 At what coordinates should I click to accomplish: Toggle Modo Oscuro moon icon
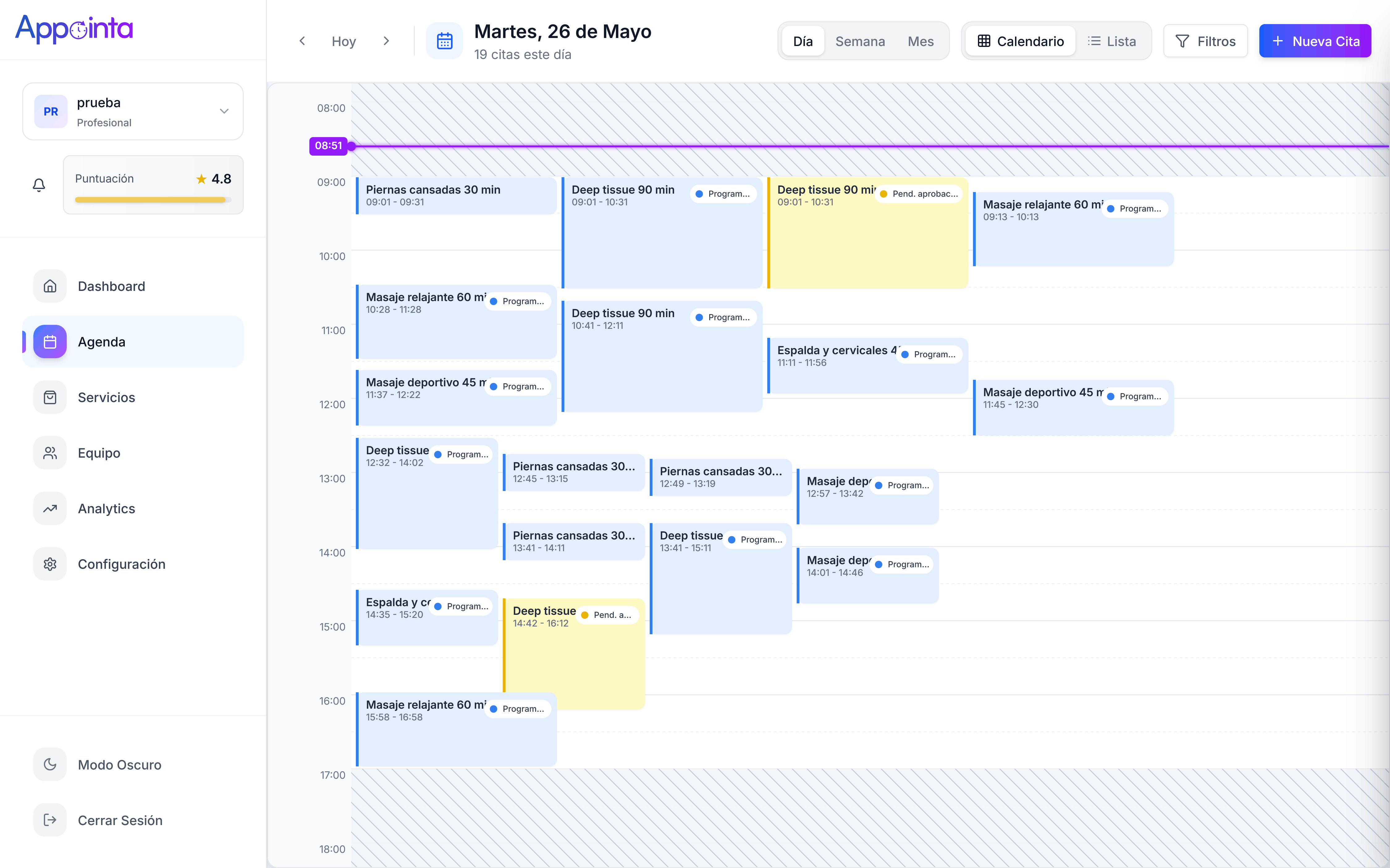(x=50, y=764)
